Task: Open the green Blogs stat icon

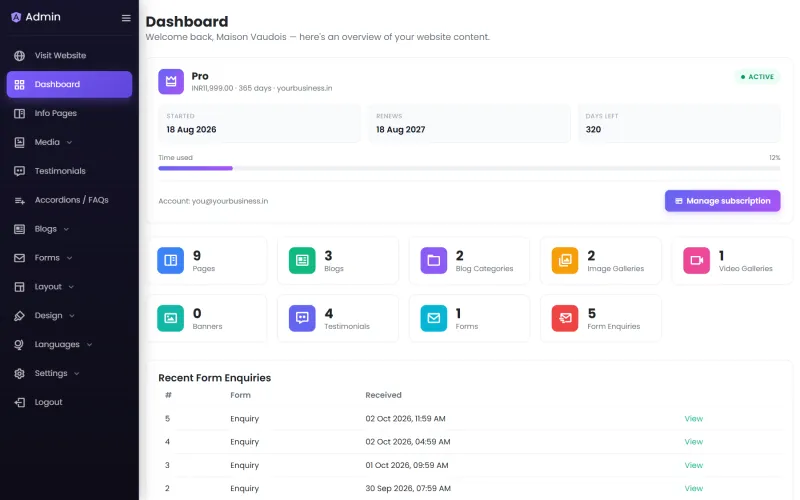Action: (x=302, y=261)
